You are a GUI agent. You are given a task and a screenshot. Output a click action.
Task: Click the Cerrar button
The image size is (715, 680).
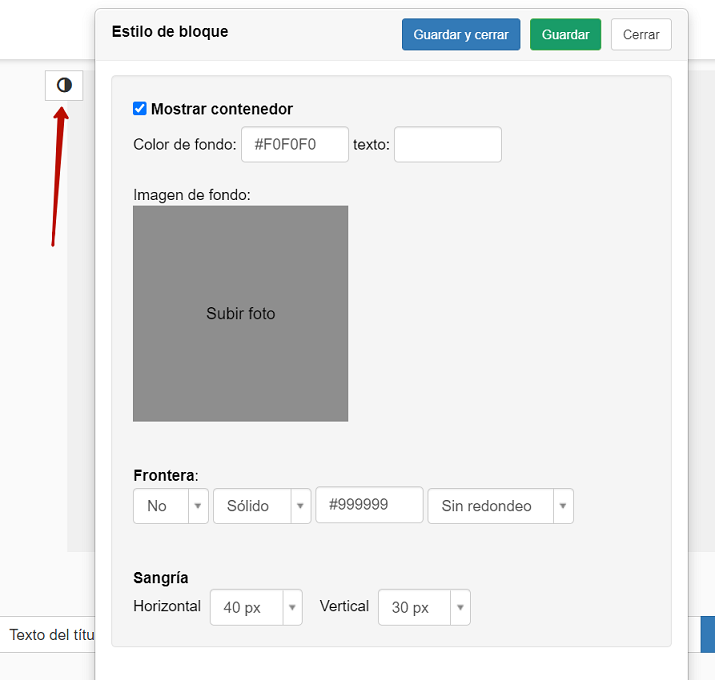click(x=641, y=34)
